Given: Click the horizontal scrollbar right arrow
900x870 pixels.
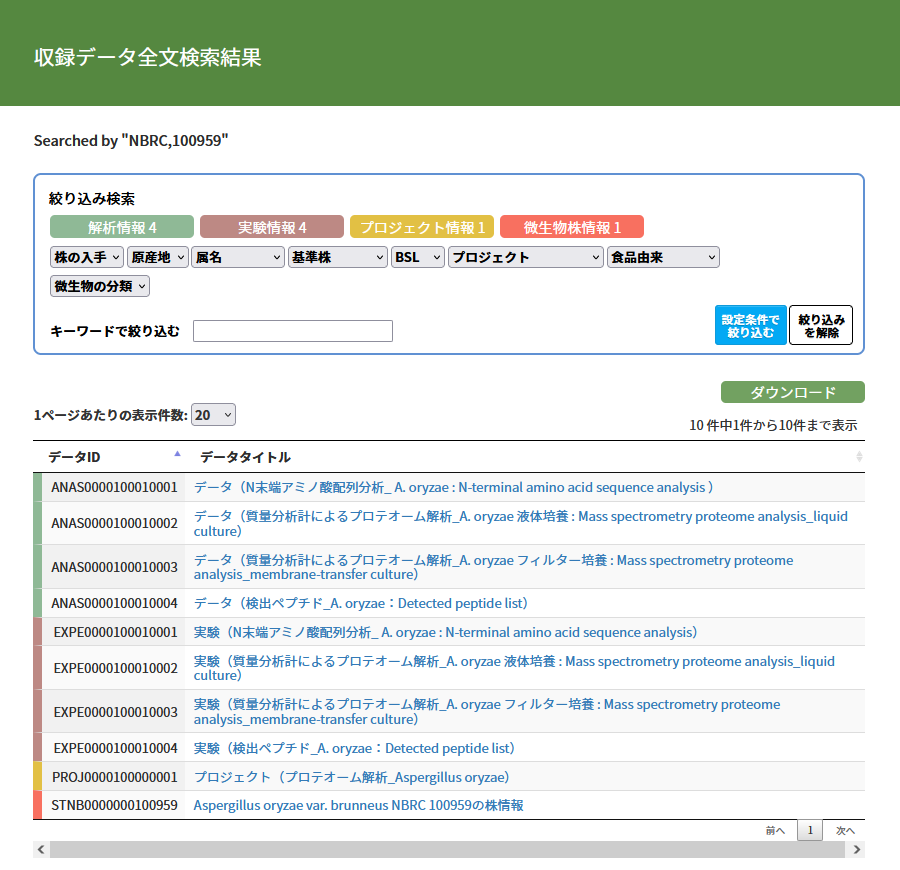Looking at the screenshot, I should [857, 849].
